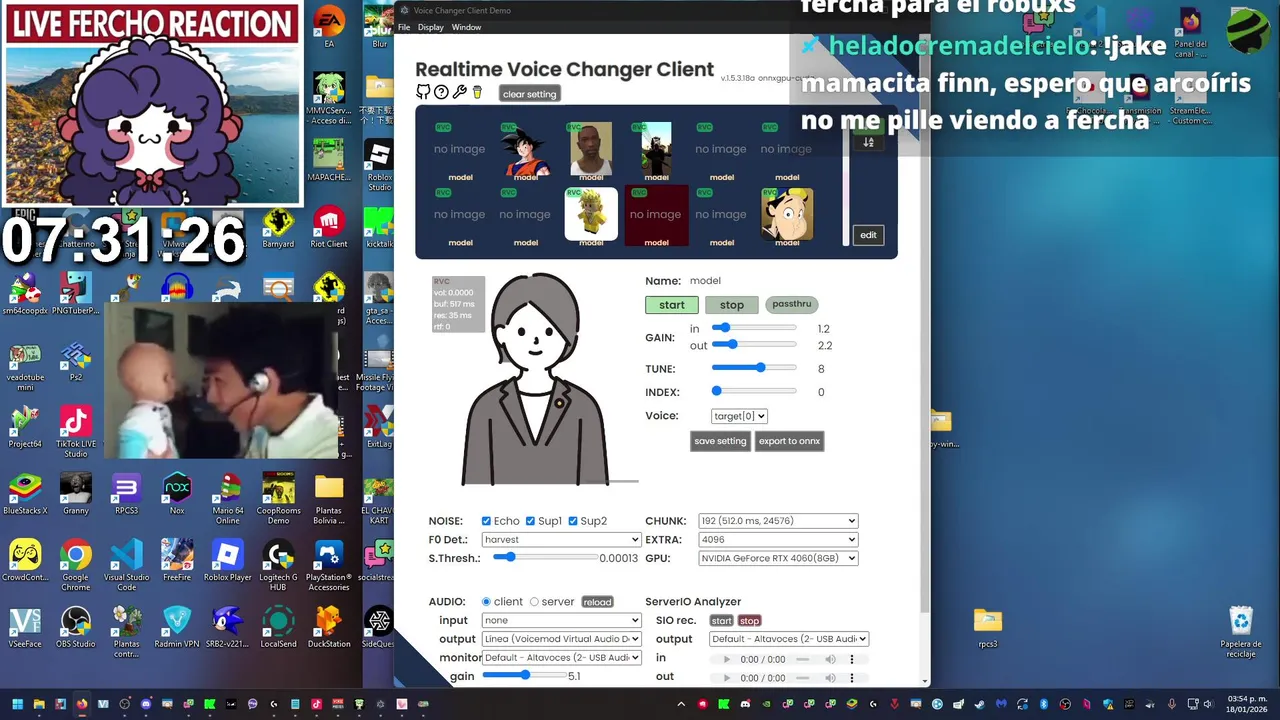Click the A-Z sort models icon
The width and height of the screenshot is (1280, 720).
pyautogui.click(x=868, y=142)
